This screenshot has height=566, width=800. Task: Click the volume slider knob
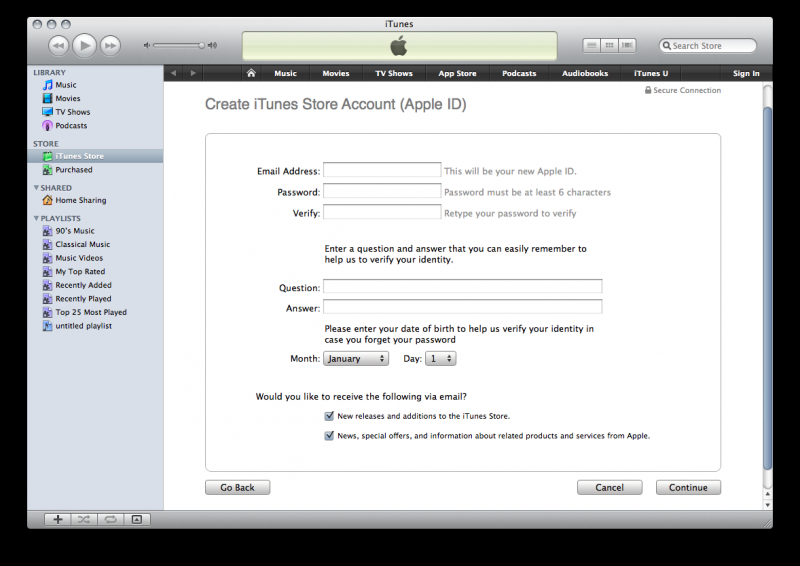tap(201, 45)
